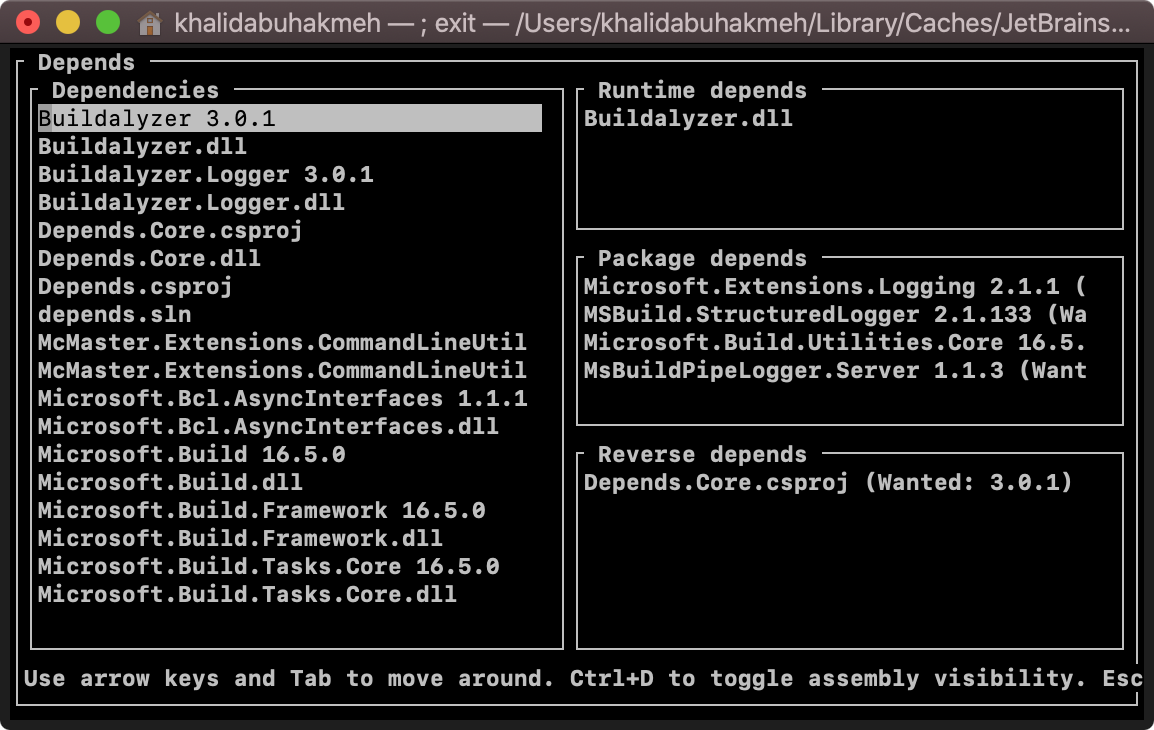Choose Microsoft.Build.Framework 16.5.0 row
The width and height of the screenshot is (1154, 730).
[x=261, y=510]
